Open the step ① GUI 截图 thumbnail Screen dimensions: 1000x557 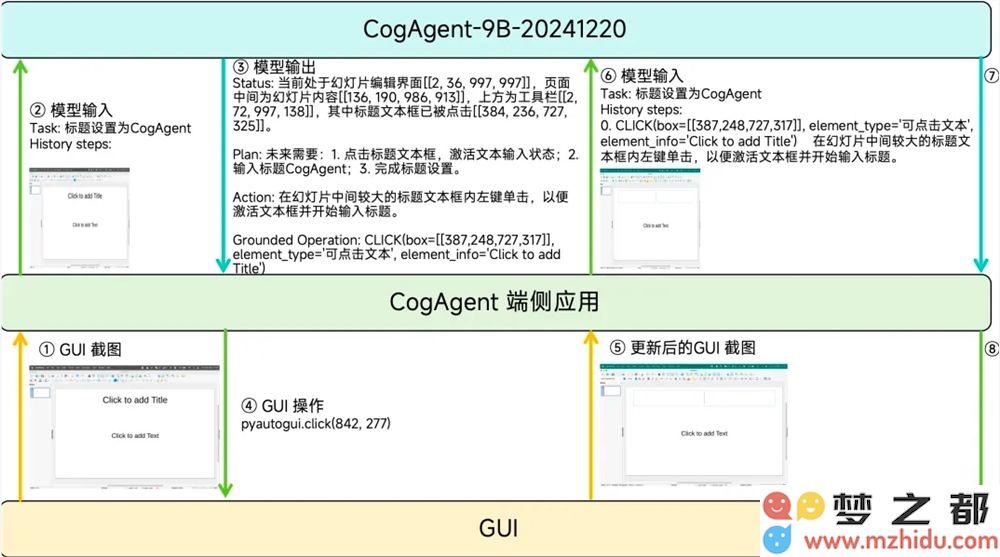[x=124, y=427]
